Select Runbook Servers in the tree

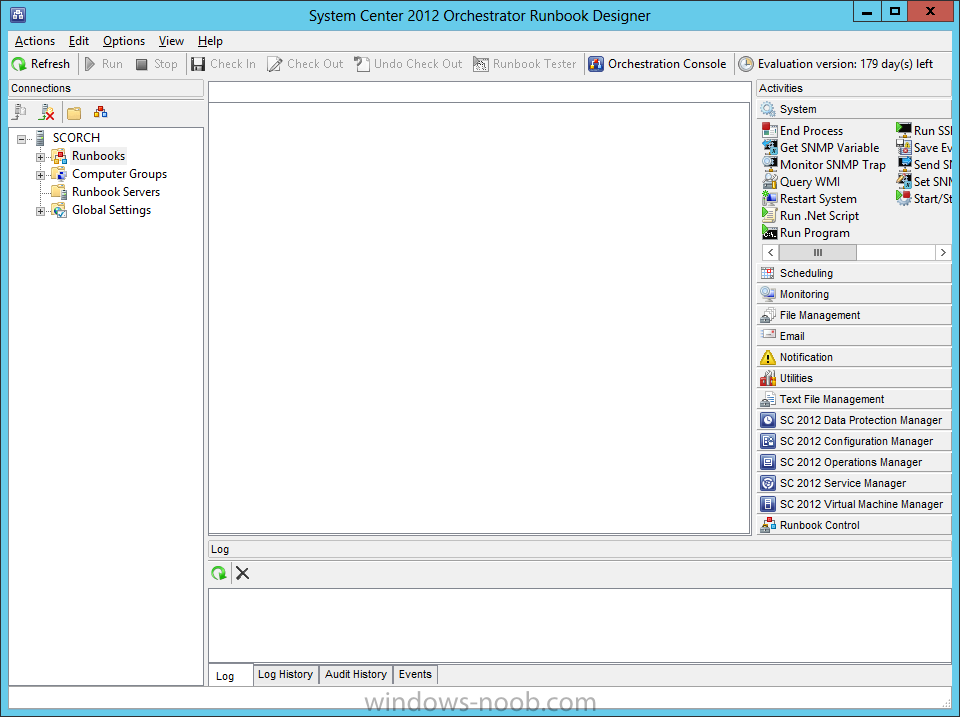point(116,192)
